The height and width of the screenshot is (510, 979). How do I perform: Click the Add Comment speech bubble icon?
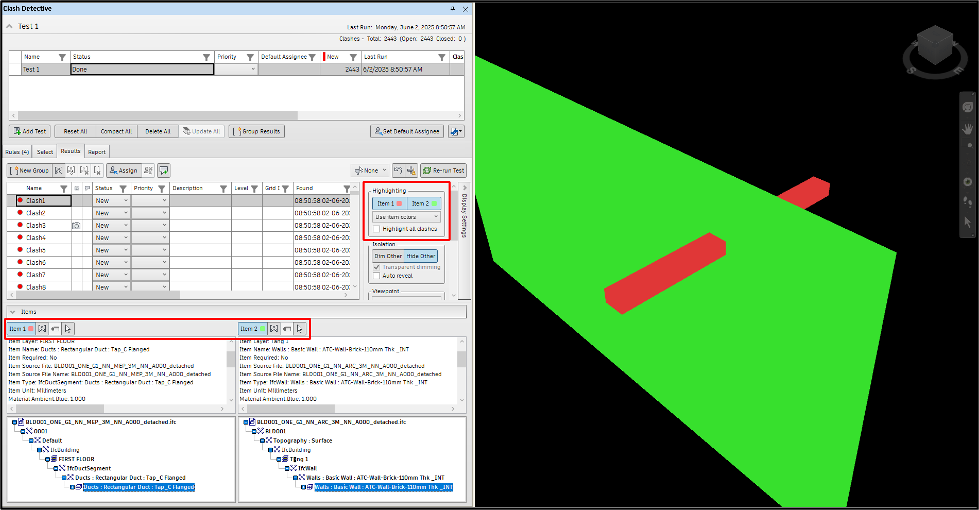click(164, 170)
